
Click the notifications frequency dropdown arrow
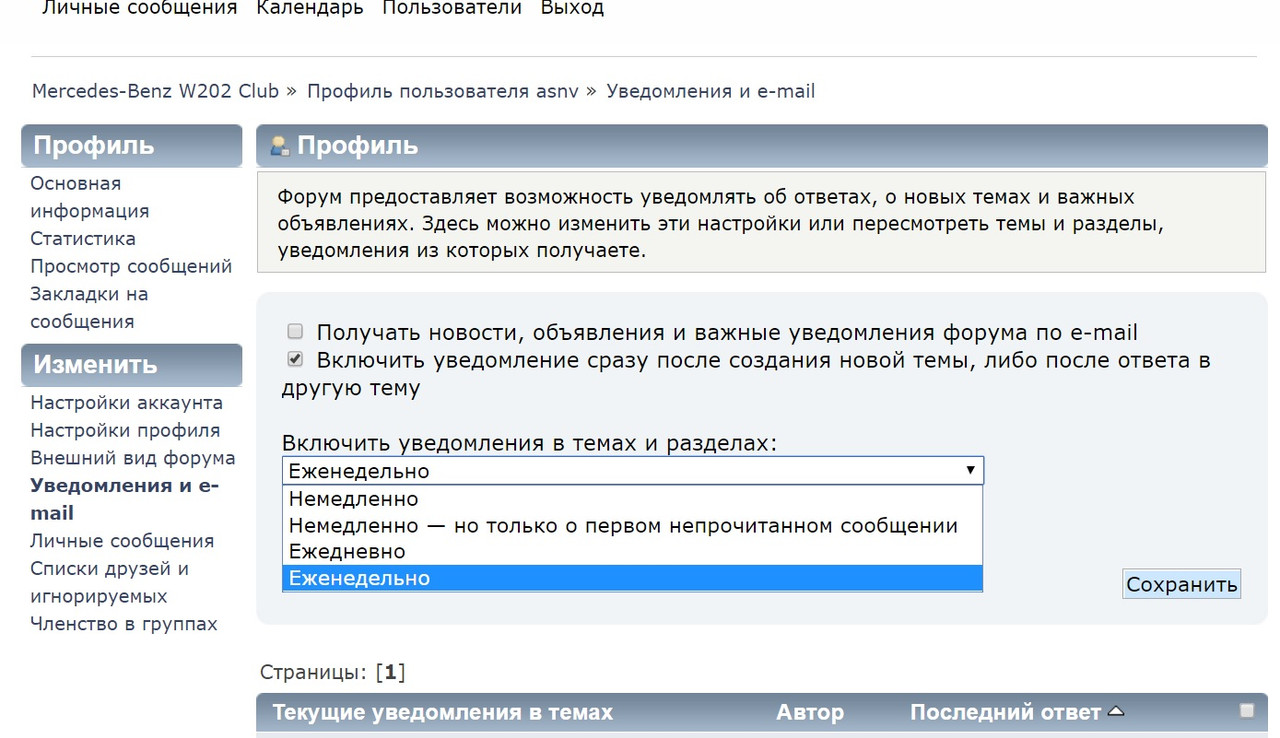point(969,470)
